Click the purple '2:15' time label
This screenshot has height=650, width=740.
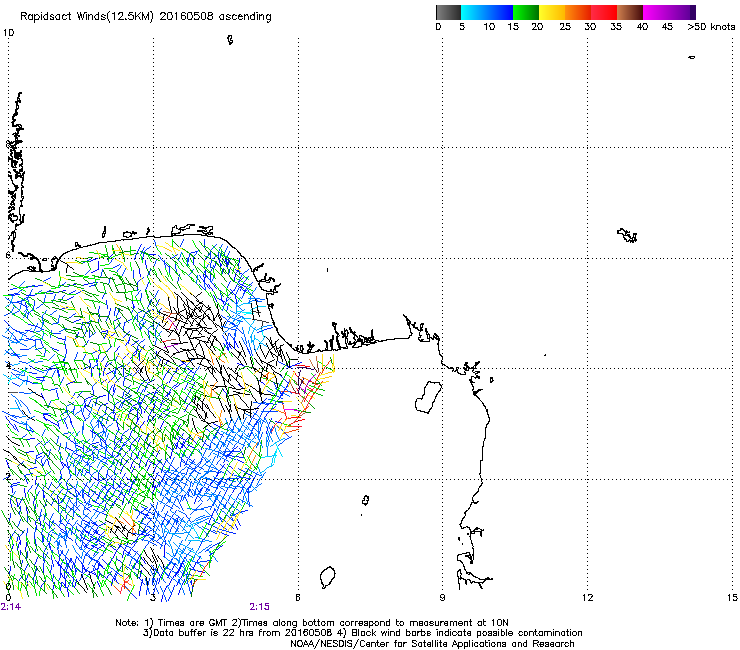pos(260,607)
